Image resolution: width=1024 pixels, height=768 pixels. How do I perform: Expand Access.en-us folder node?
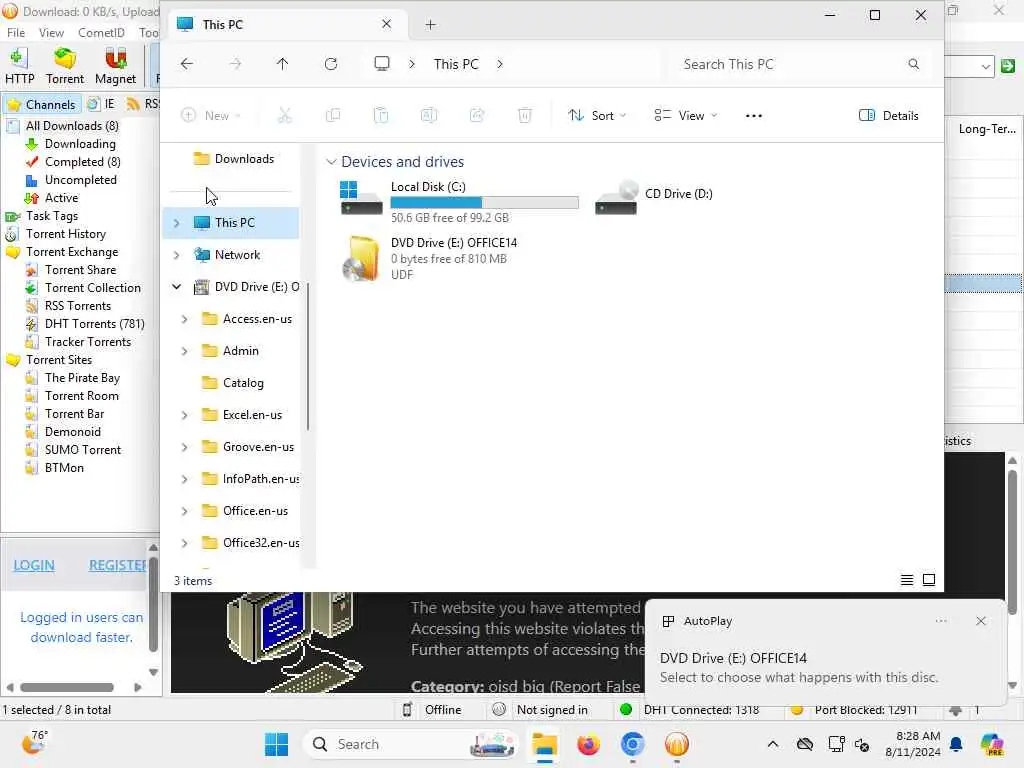tap(184, 319)
